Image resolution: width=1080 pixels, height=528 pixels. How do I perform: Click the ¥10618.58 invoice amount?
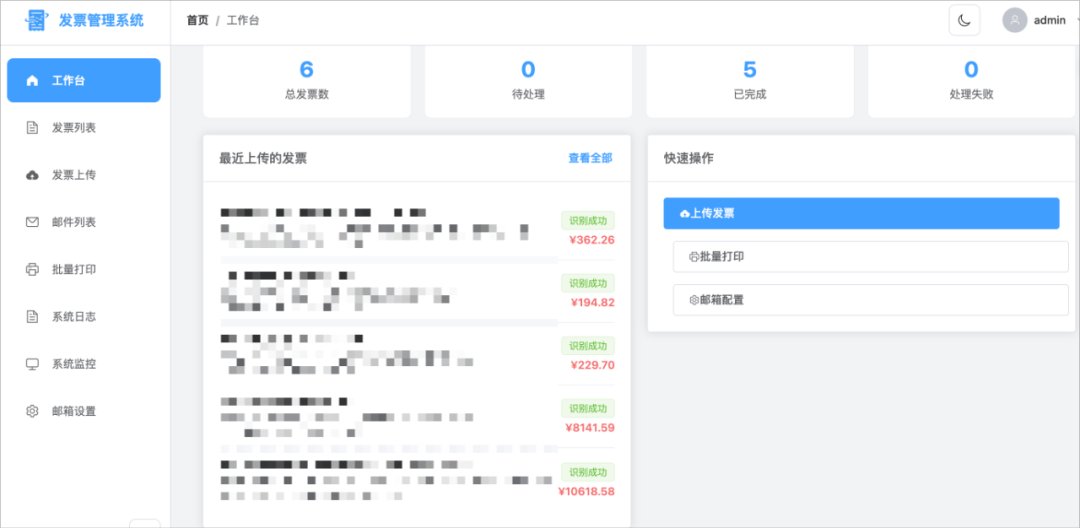coord(586,492)
